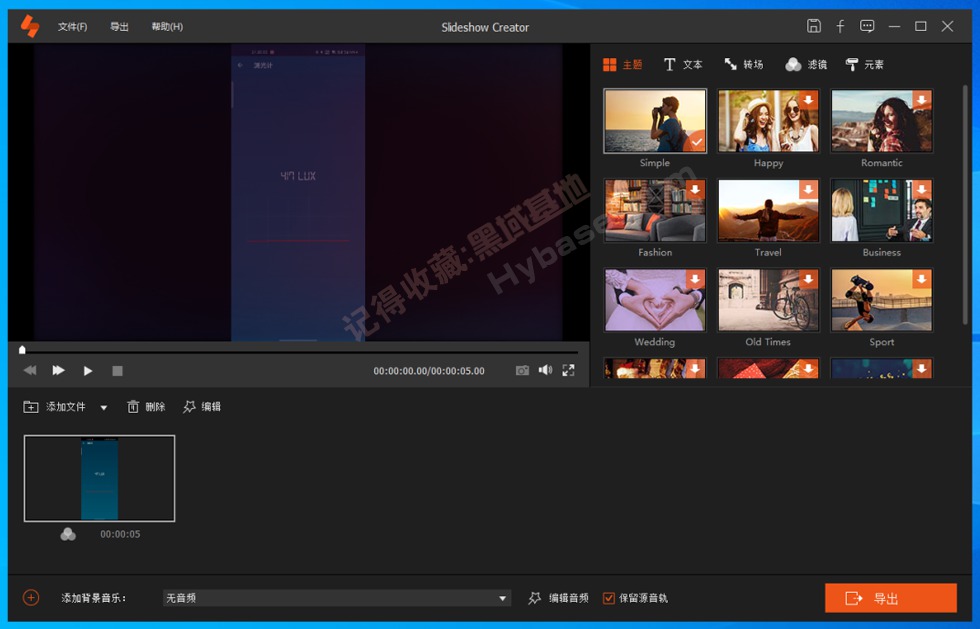Select the Happy theme thumbnail
This screenshot has height=629, width=980.
[768, 121]
